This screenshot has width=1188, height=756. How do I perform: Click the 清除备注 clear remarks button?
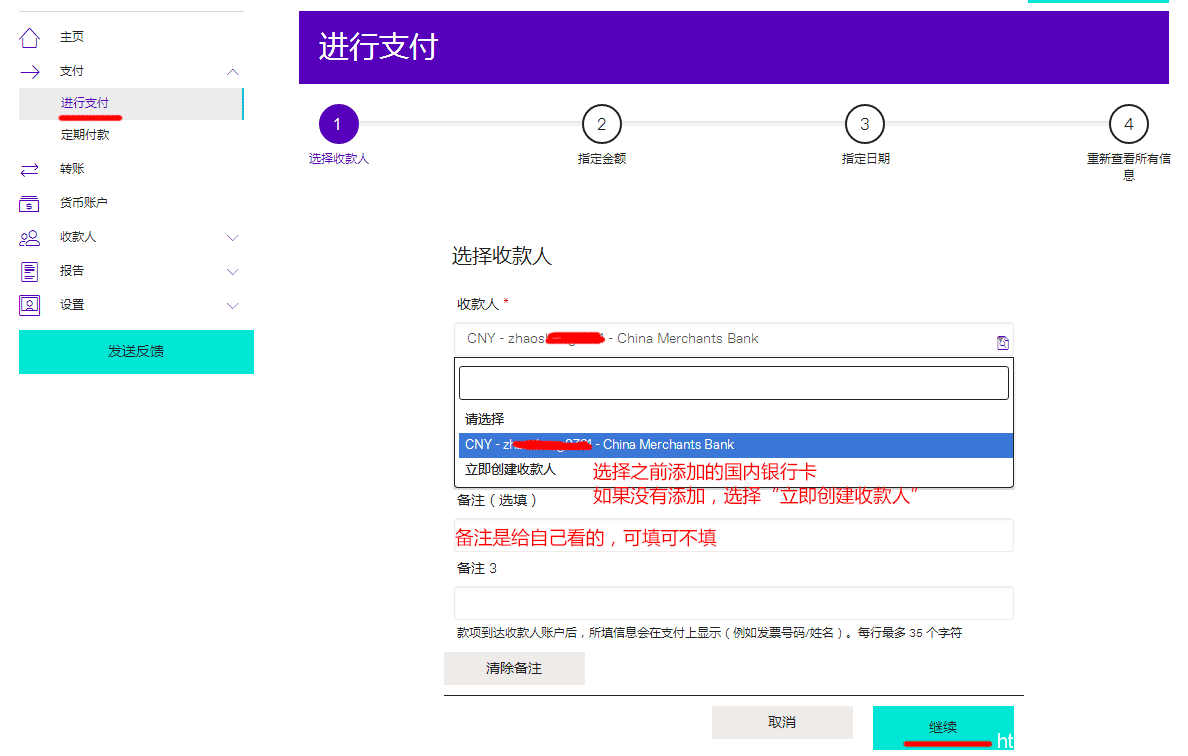point(514,668)
